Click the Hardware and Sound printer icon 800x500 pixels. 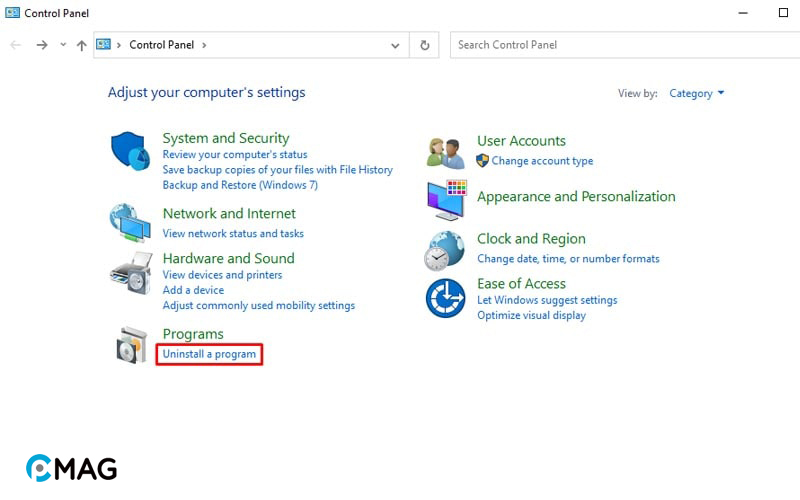tap(129, 270)
